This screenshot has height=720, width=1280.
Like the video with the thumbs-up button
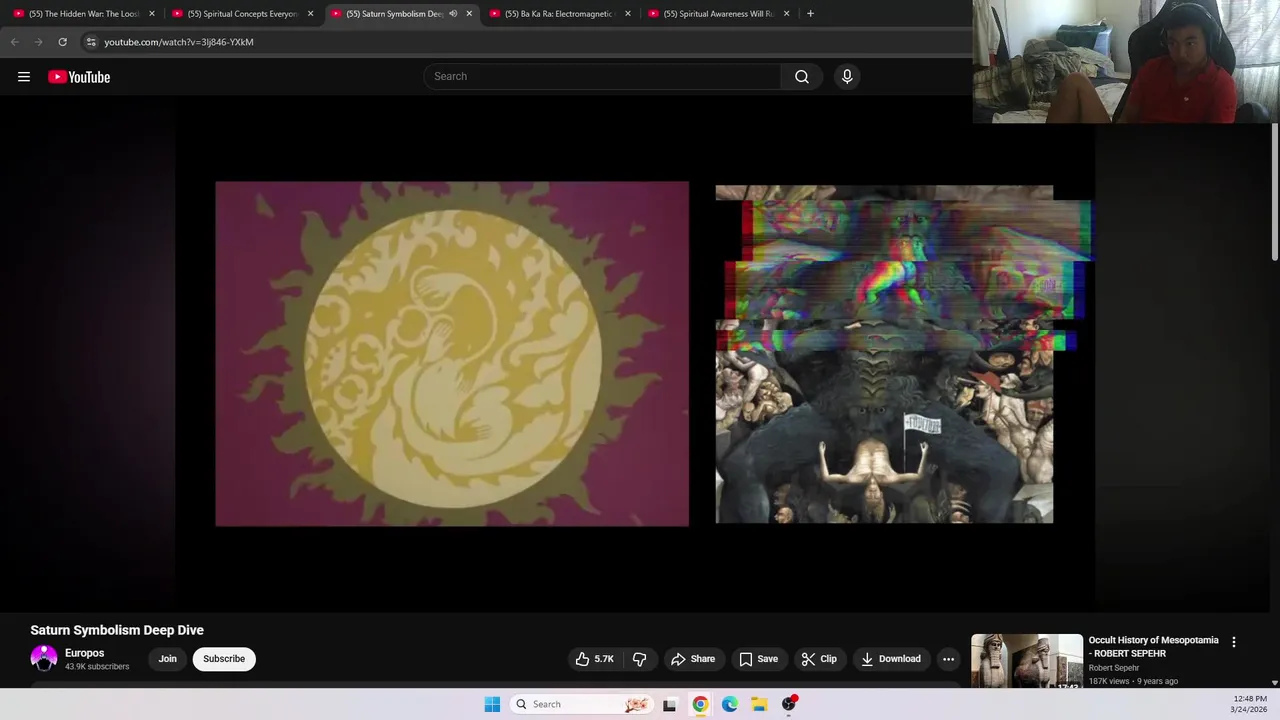point(594,659)
